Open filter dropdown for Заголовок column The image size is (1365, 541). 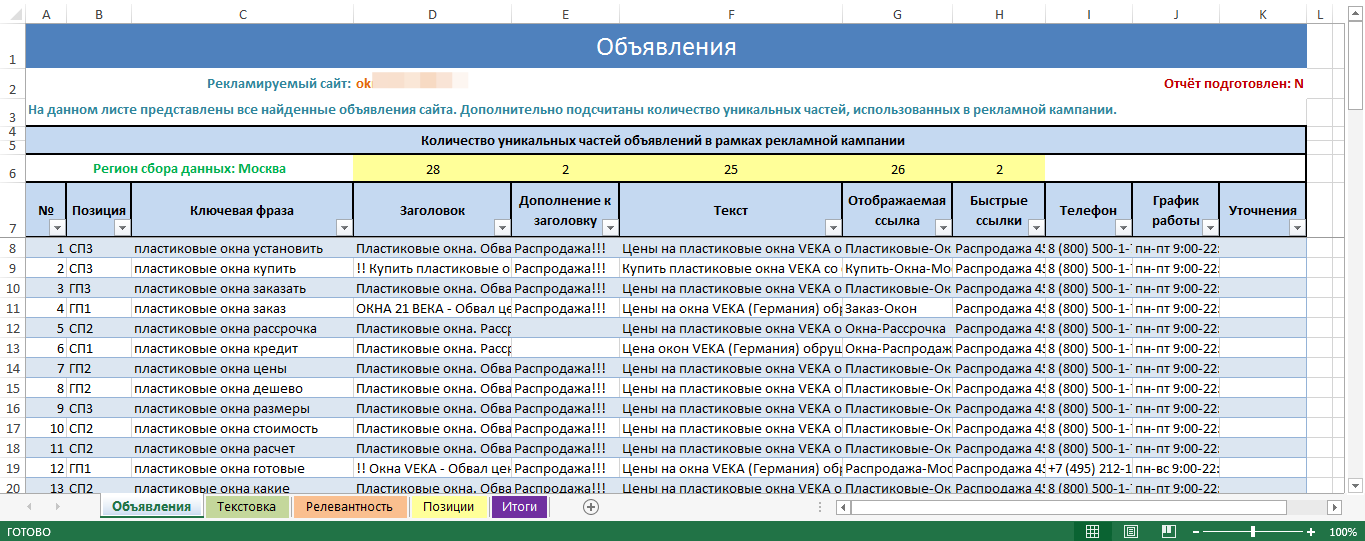point(502,227)
